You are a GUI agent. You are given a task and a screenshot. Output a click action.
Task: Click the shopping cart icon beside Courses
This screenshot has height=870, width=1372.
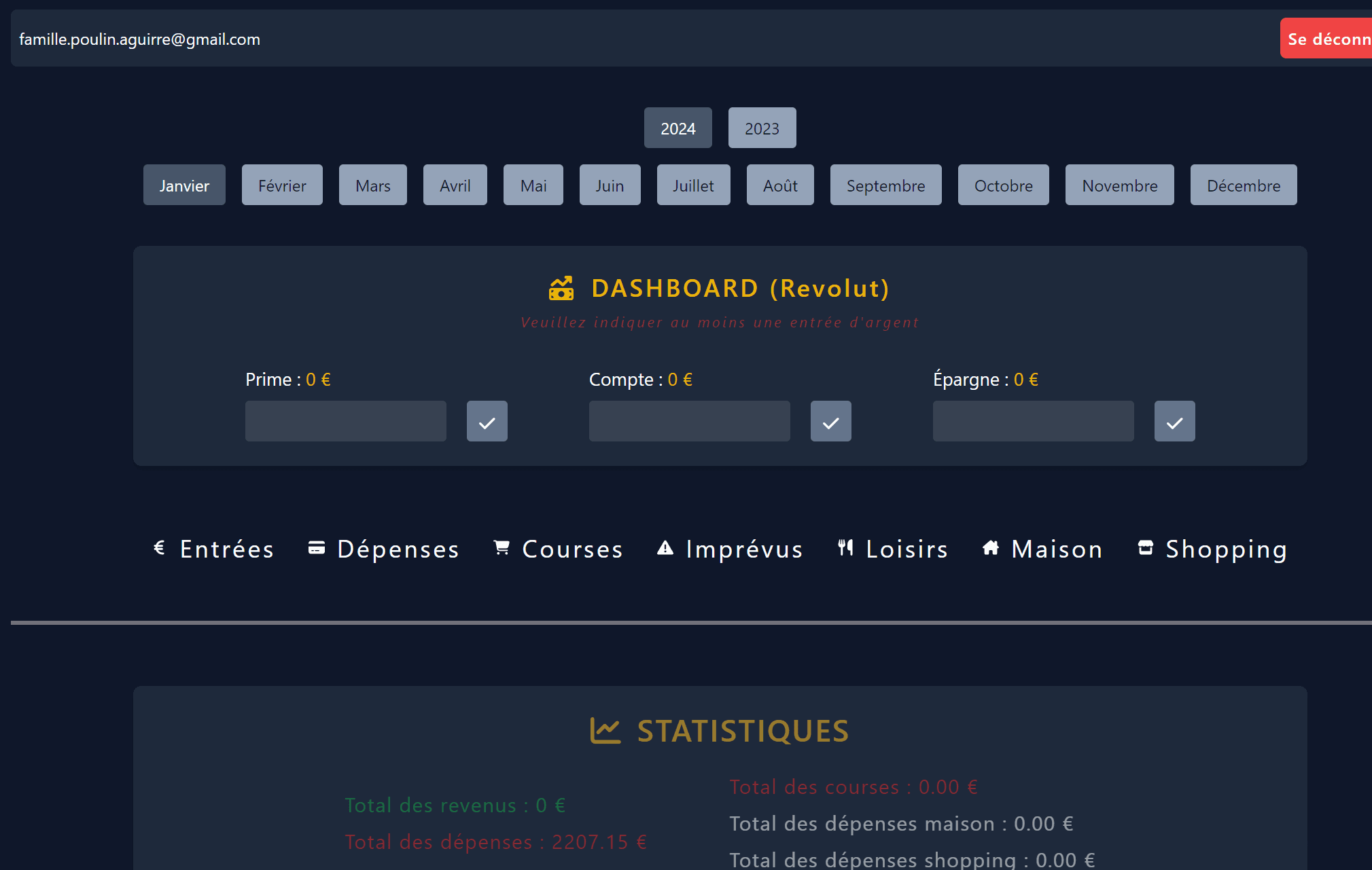coord(502,547)
